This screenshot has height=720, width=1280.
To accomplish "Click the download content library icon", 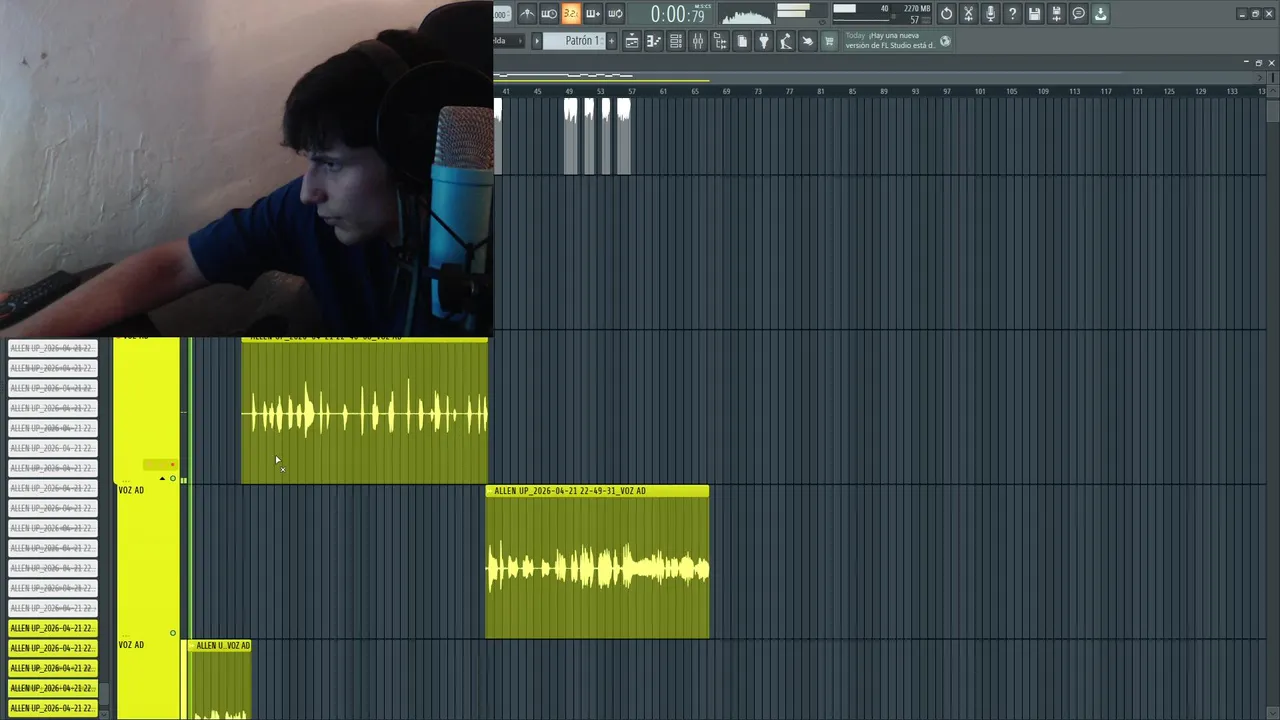I will (1100, 14).
